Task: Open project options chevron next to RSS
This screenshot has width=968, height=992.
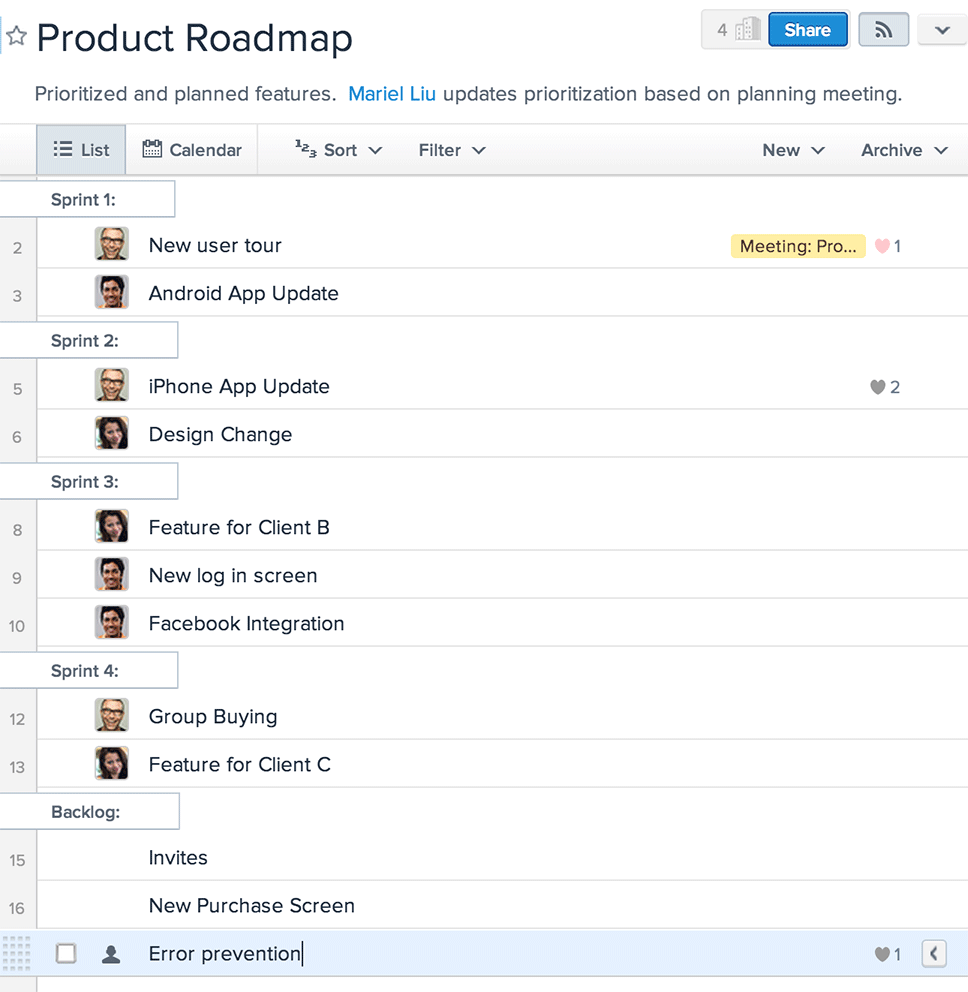Action: 942,30
